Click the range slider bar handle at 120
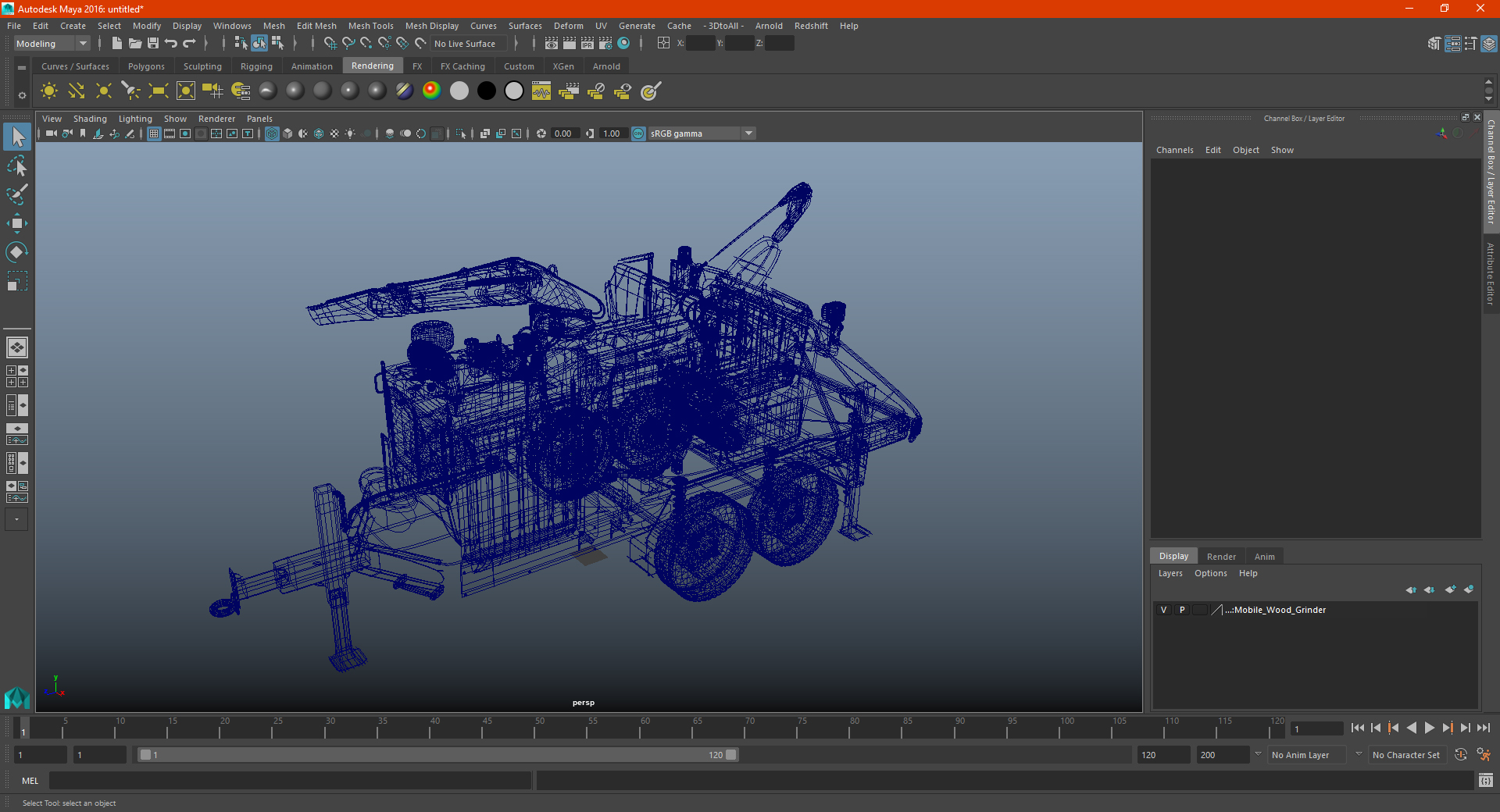Viewport: 1500px width, 812px height. (x=730, y=755)
